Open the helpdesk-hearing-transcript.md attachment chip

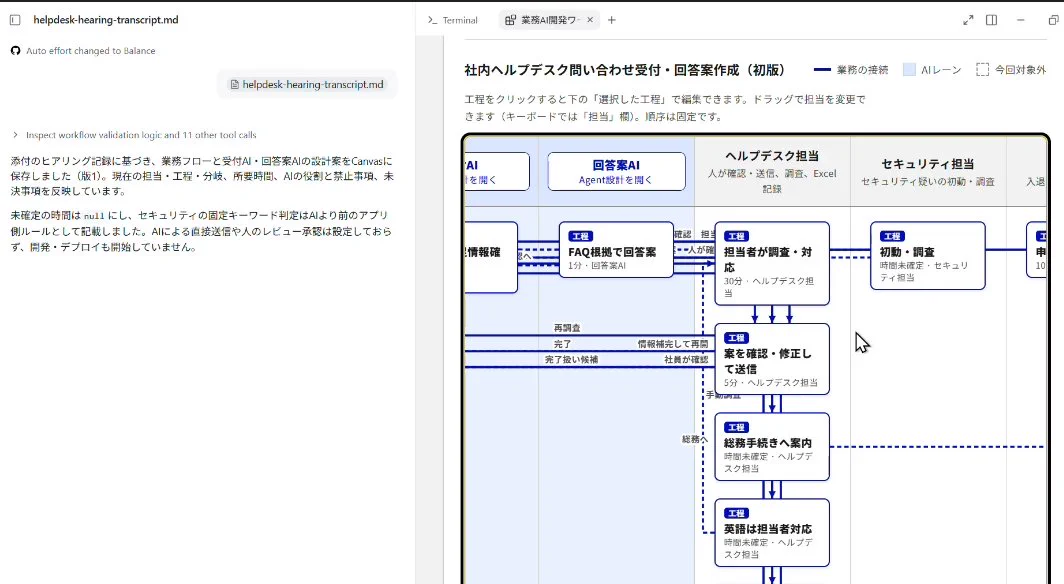pyautogui.click(x=307, y=85)
